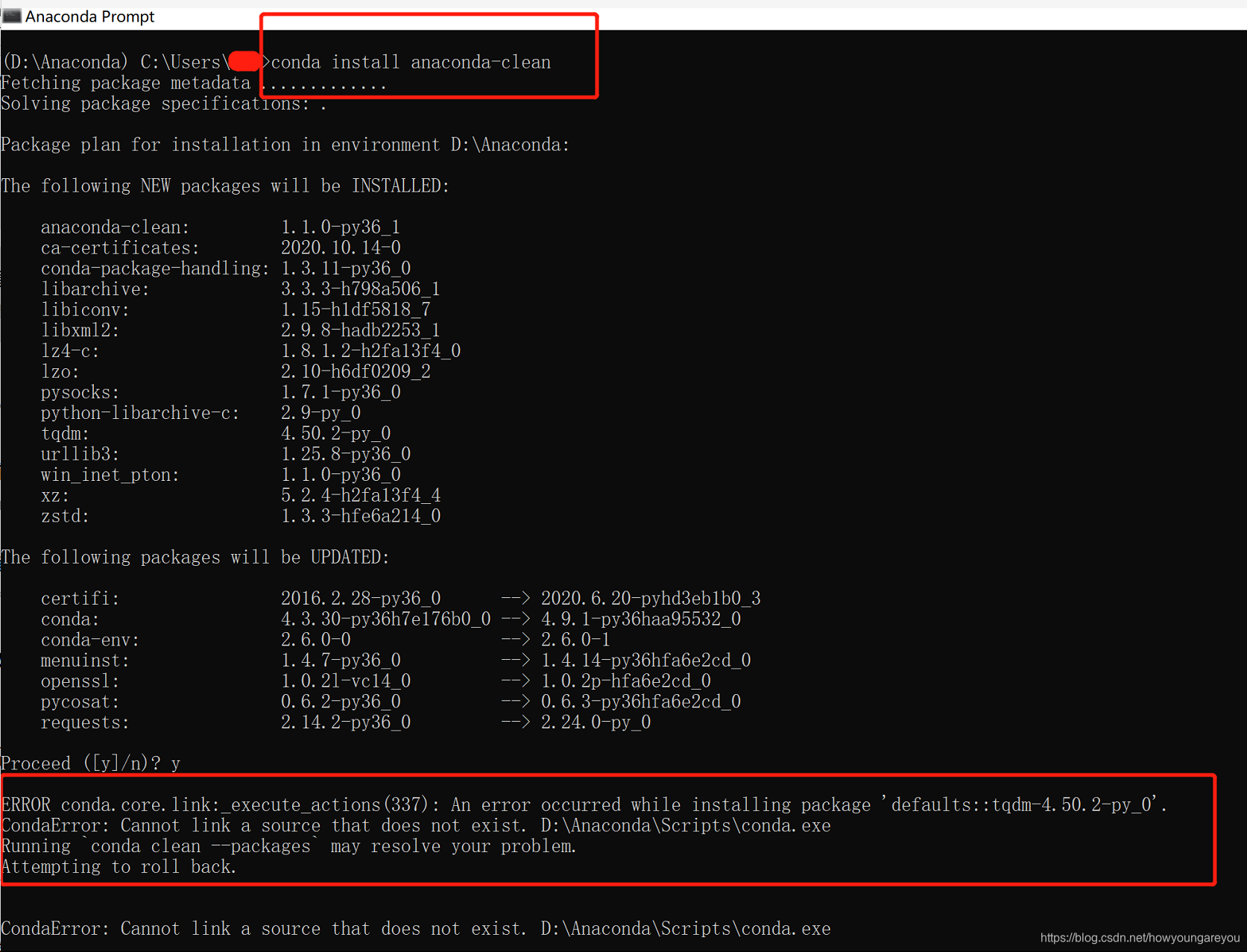The width and height of the screenshot is (1247, 952).
Task: Click the 'Running conda clean --packages' line
Action: click(289, 847)
